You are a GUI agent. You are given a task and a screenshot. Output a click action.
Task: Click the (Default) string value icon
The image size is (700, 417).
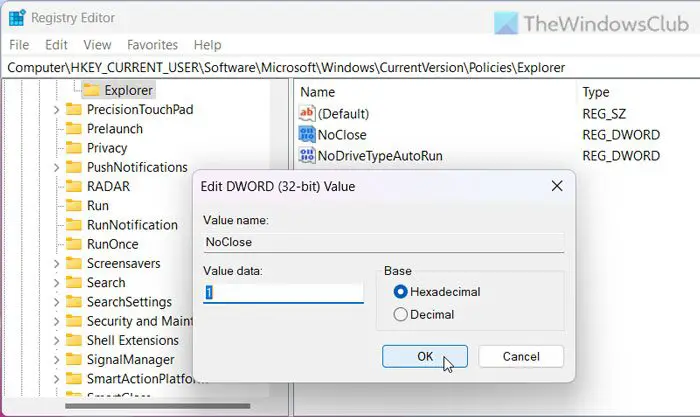[307, 113]
